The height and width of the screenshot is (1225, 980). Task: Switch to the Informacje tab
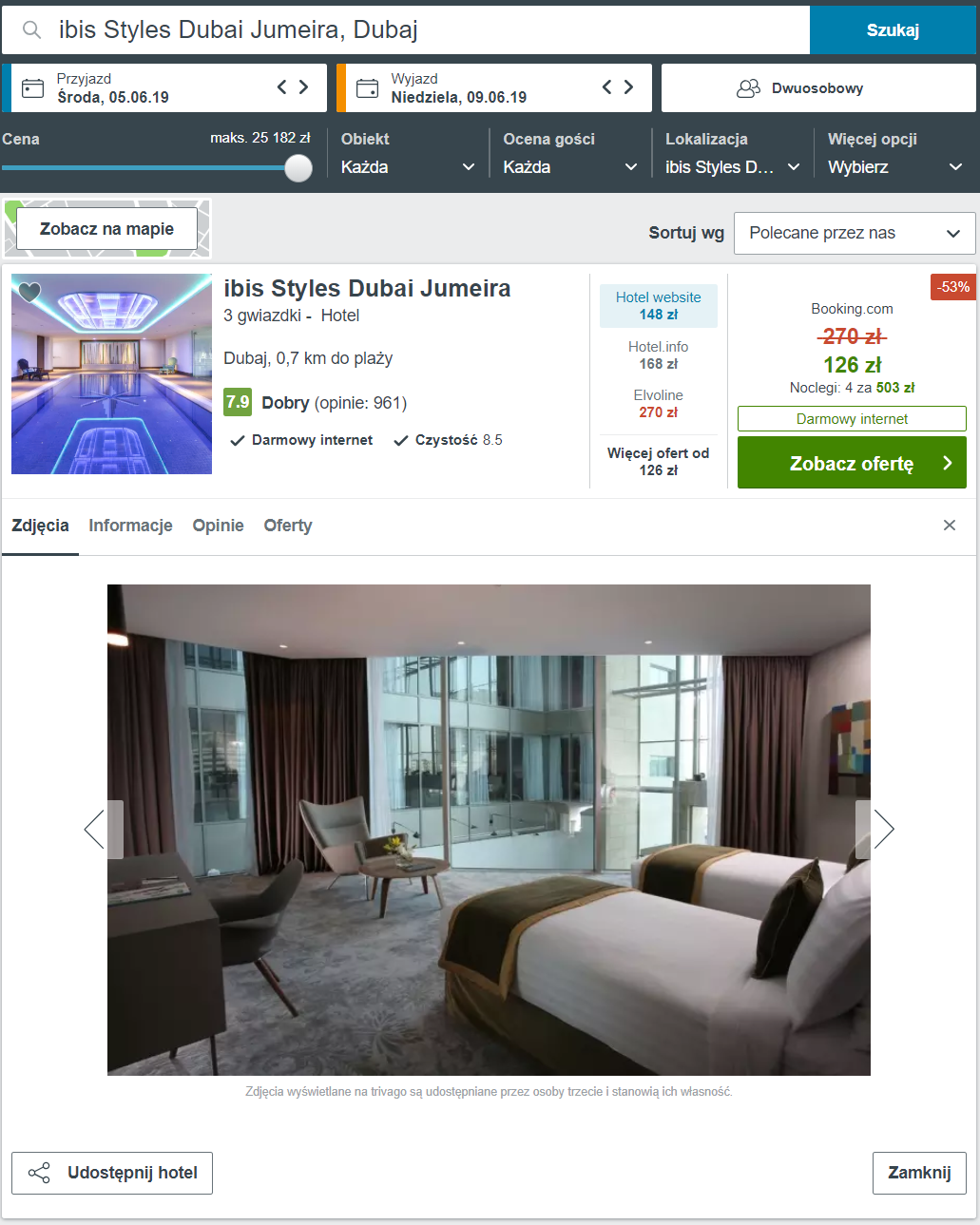130,526
